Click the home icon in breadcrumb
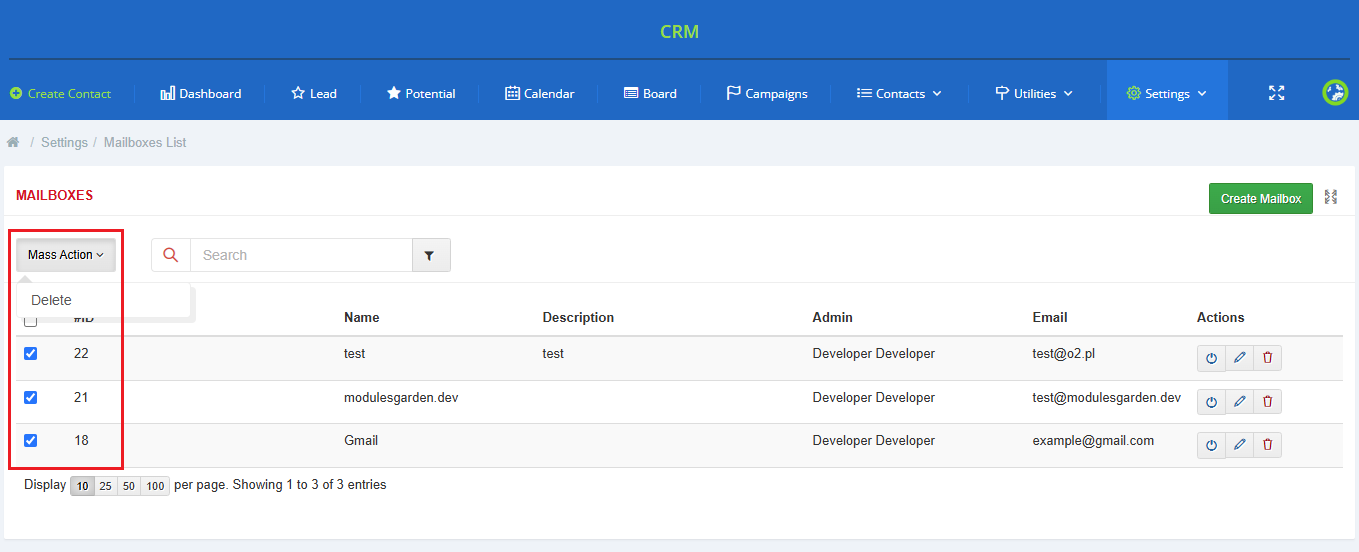The height and width of the screenshot is (552, 1359). click(x=13, y=143)
